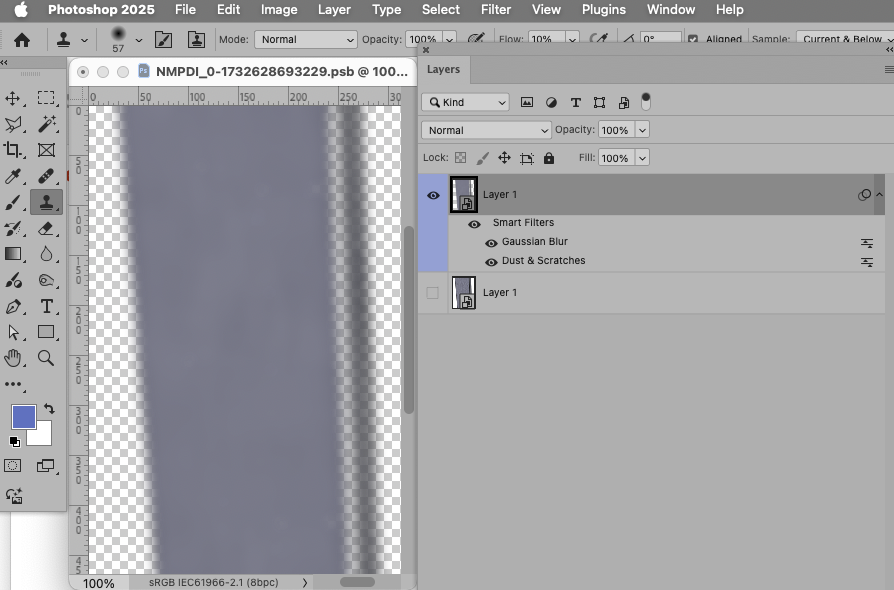The image size is (894, 590).
Task: Select the Move tool
Action: click(x=14, y=98)
